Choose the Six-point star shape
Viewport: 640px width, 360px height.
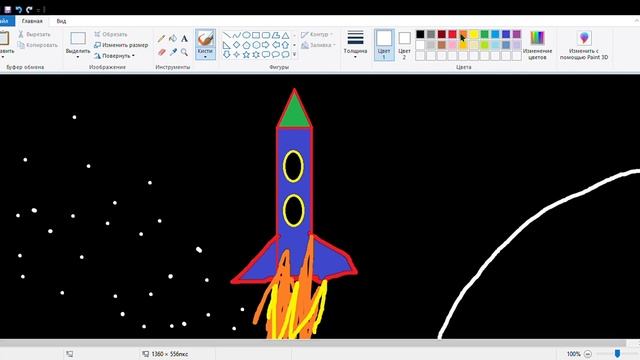(x=256, y=54)
